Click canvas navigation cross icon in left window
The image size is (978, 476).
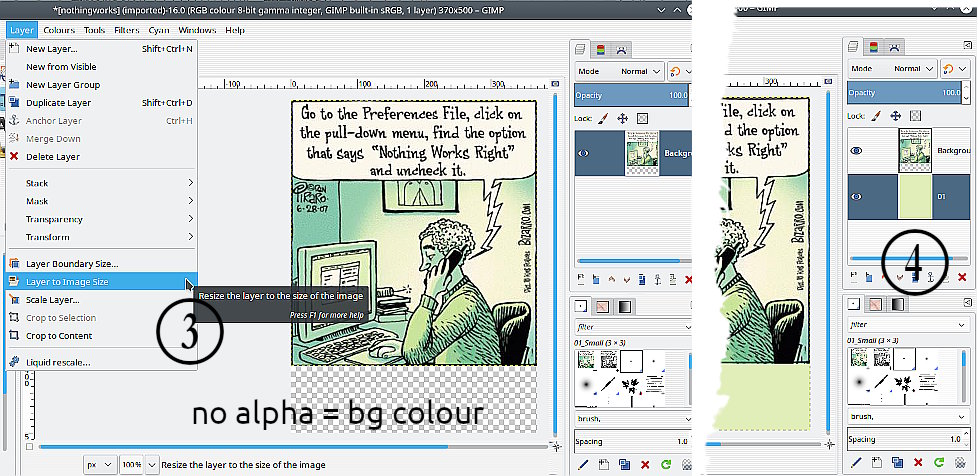tap(555, 445)
